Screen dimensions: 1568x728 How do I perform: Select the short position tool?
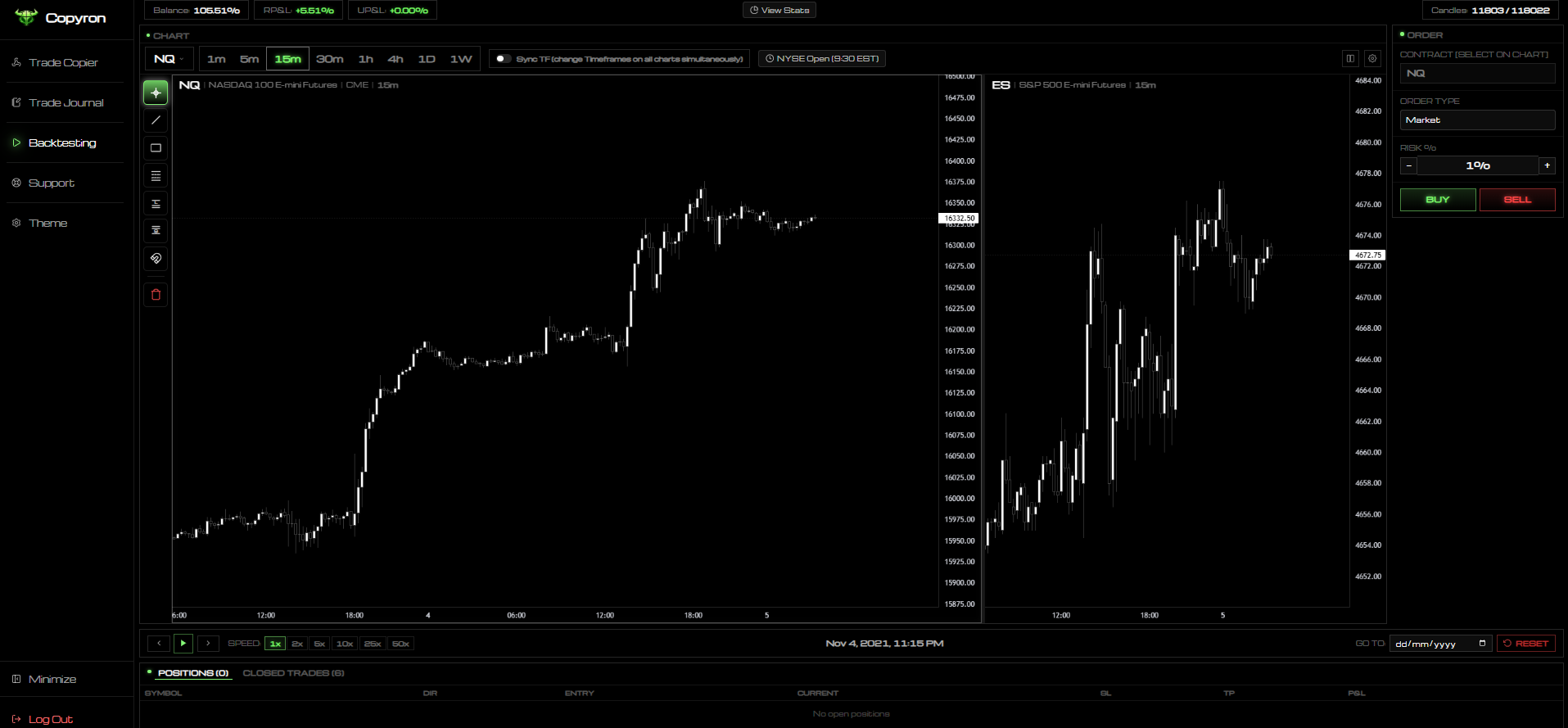pos(156,231)
